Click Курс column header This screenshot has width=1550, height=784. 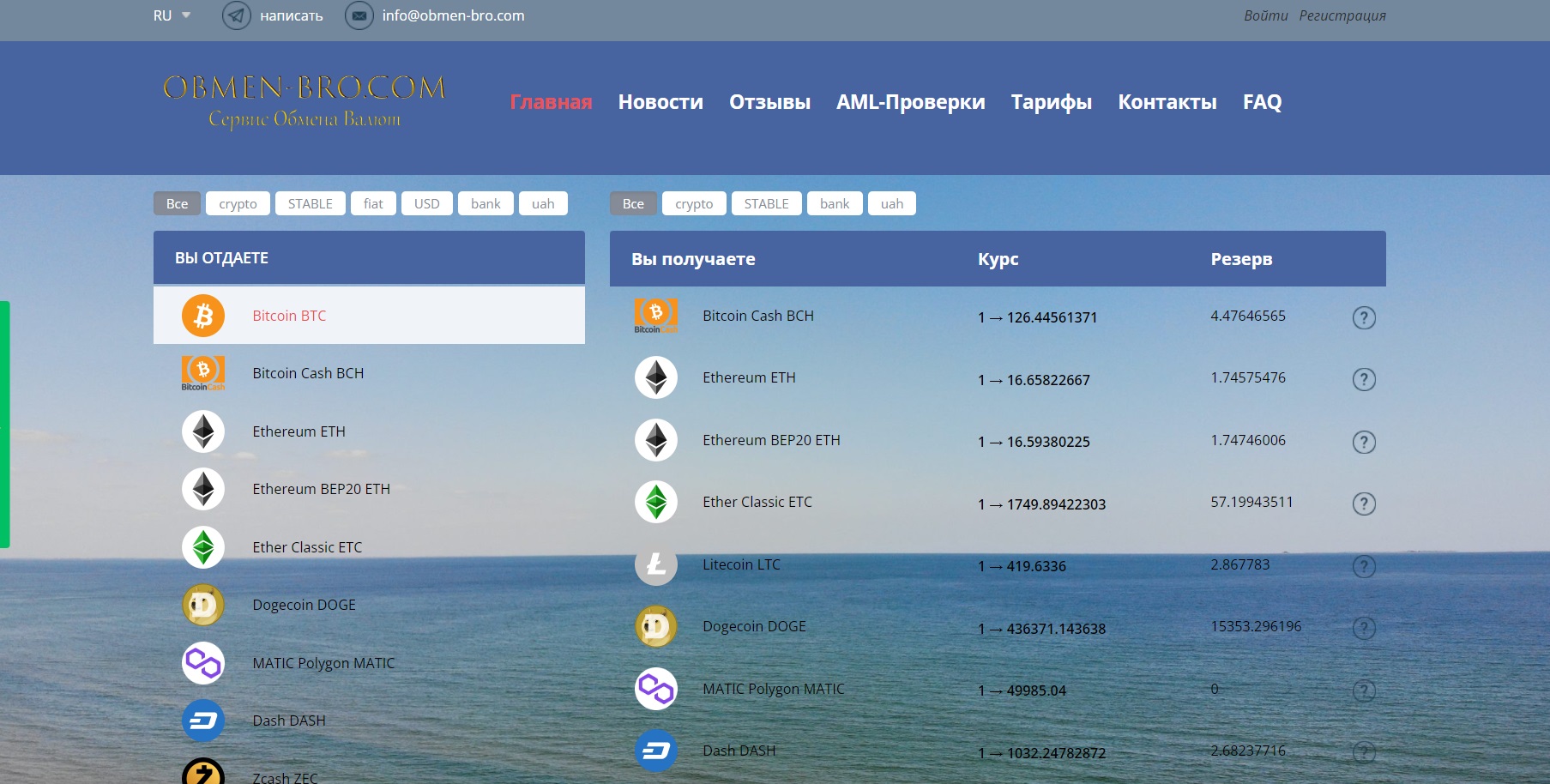[x=998, y=259]
